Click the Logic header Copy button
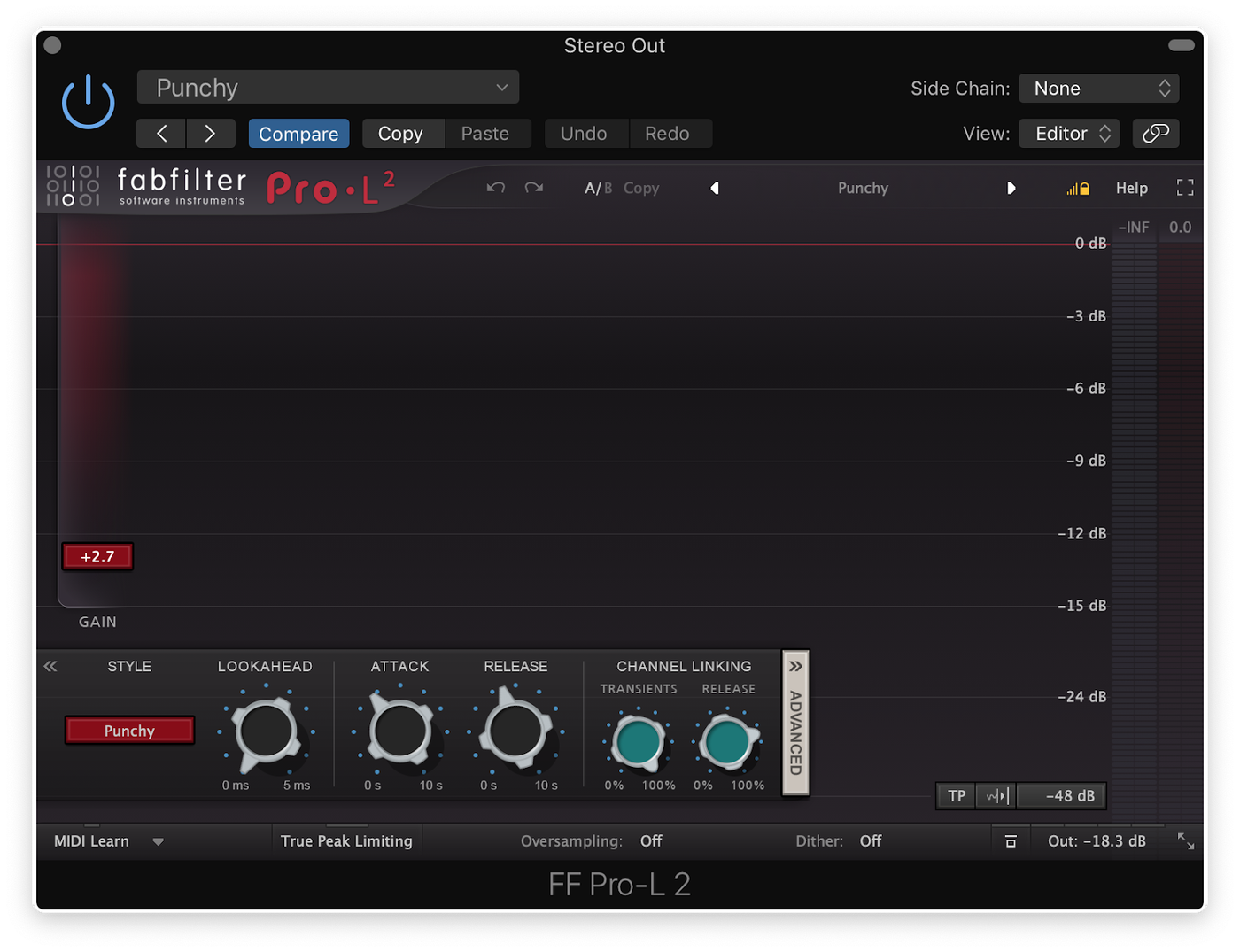 tap(400, 134)
